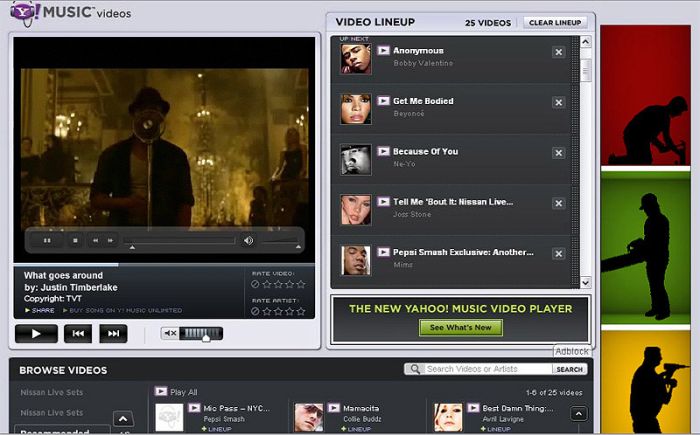
Task: Adjust the volume slider below the player
Action: click(x=203, y=333)
